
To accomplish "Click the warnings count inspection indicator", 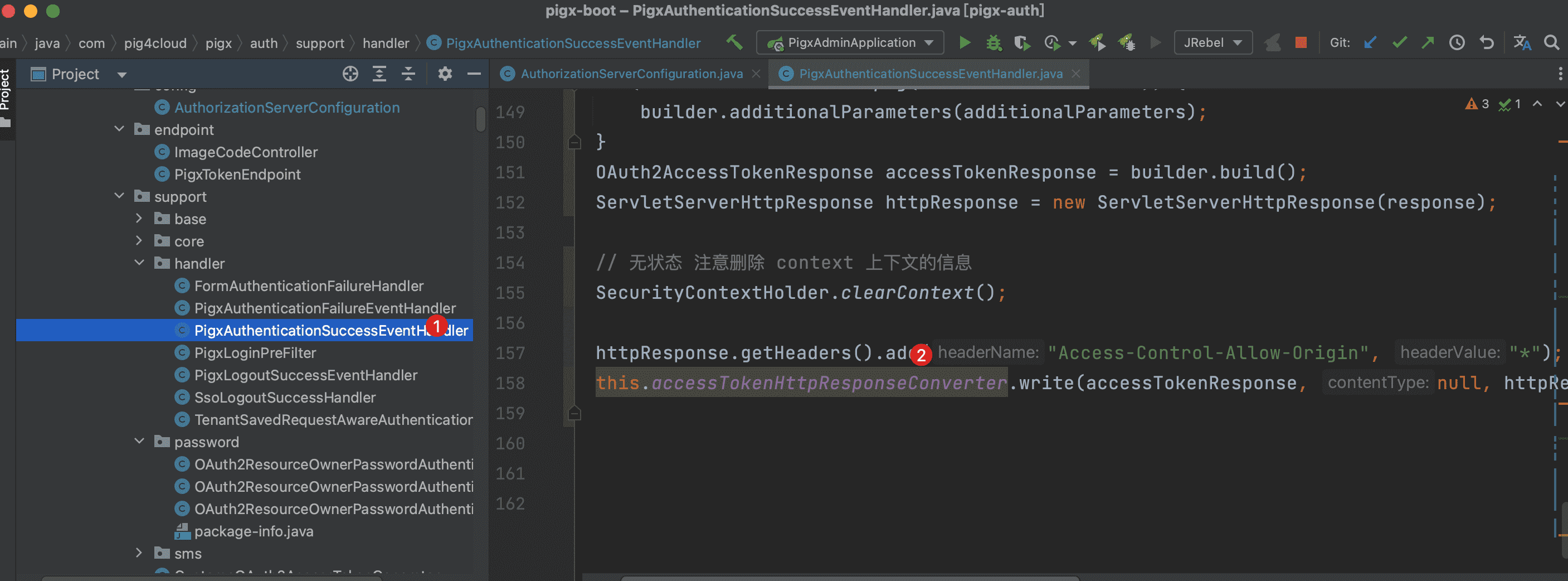I will [x=1477, y=104].
